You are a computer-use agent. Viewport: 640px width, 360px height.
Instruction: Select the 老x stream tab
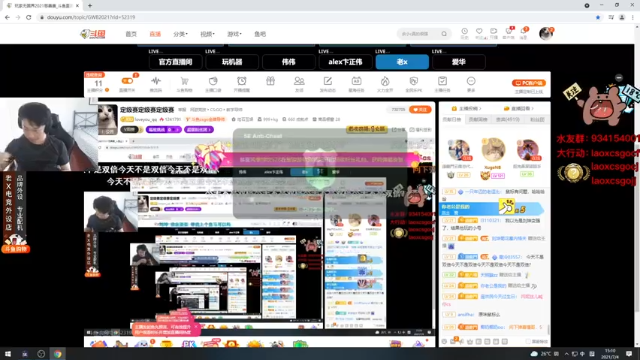click(402, 62)
